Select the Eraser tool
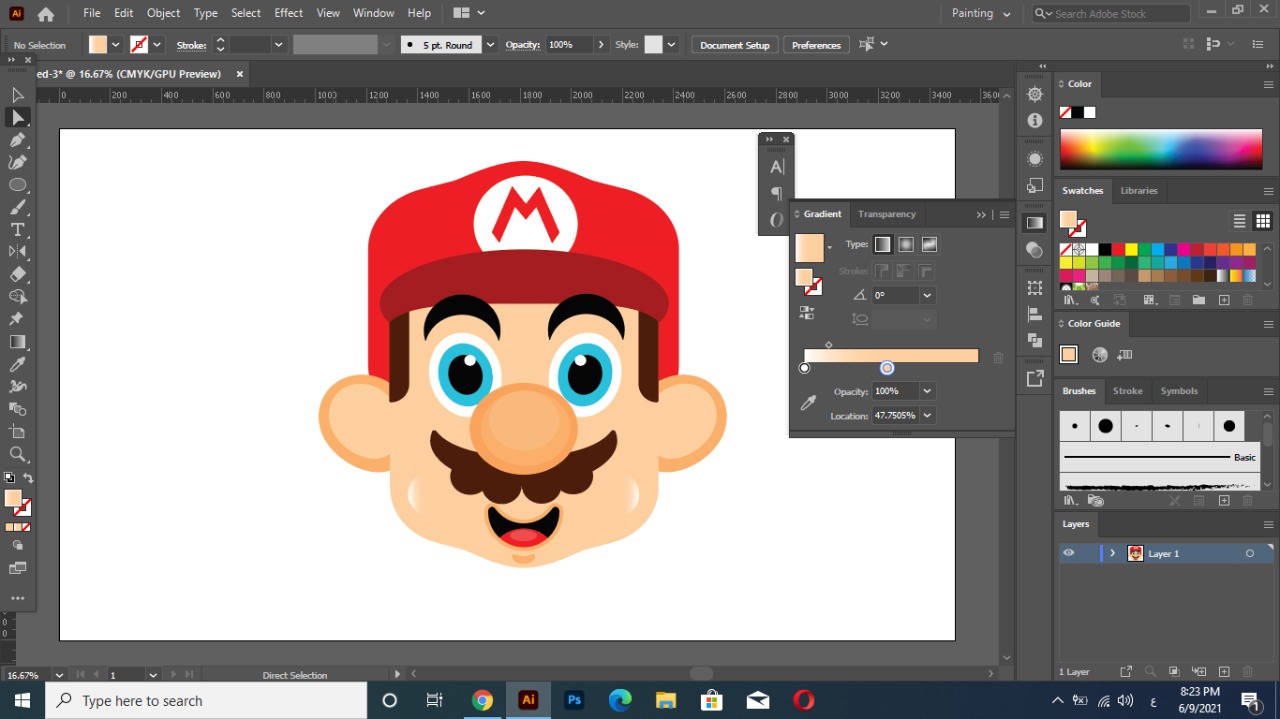The image size is (1280, 719). click(x=17, y=274)
